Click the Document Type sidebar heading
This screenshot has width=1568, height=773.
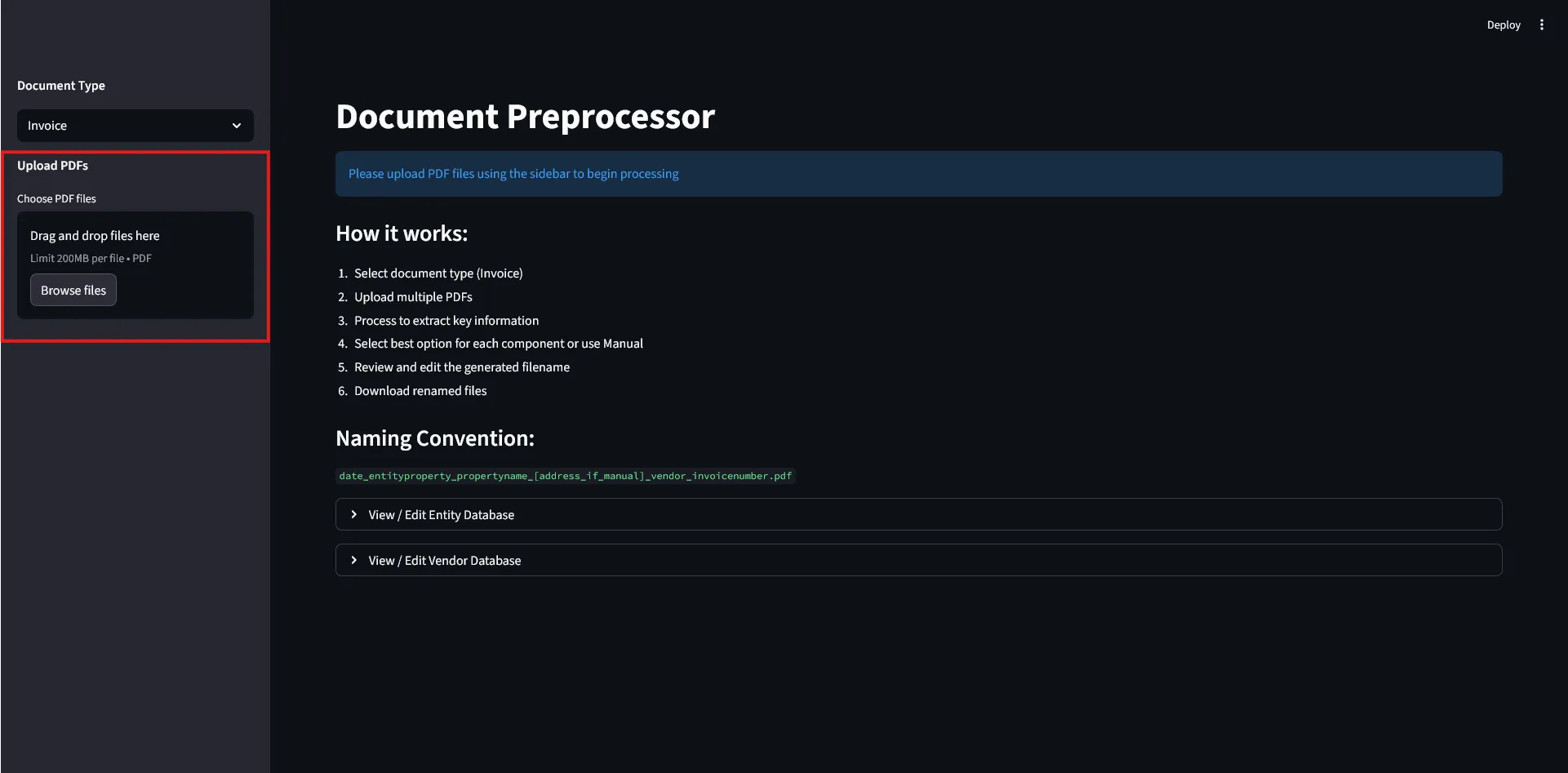(x=60, y=85)
